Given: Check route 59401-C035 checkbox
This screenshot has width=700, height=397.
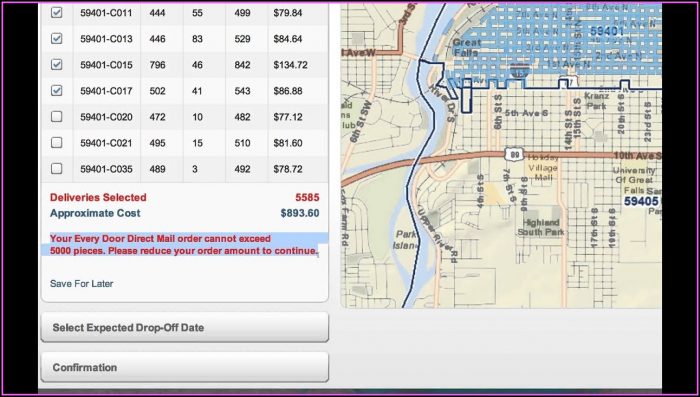Looking at the screenshot, I should pyautogui.click(x=56, y=168).
